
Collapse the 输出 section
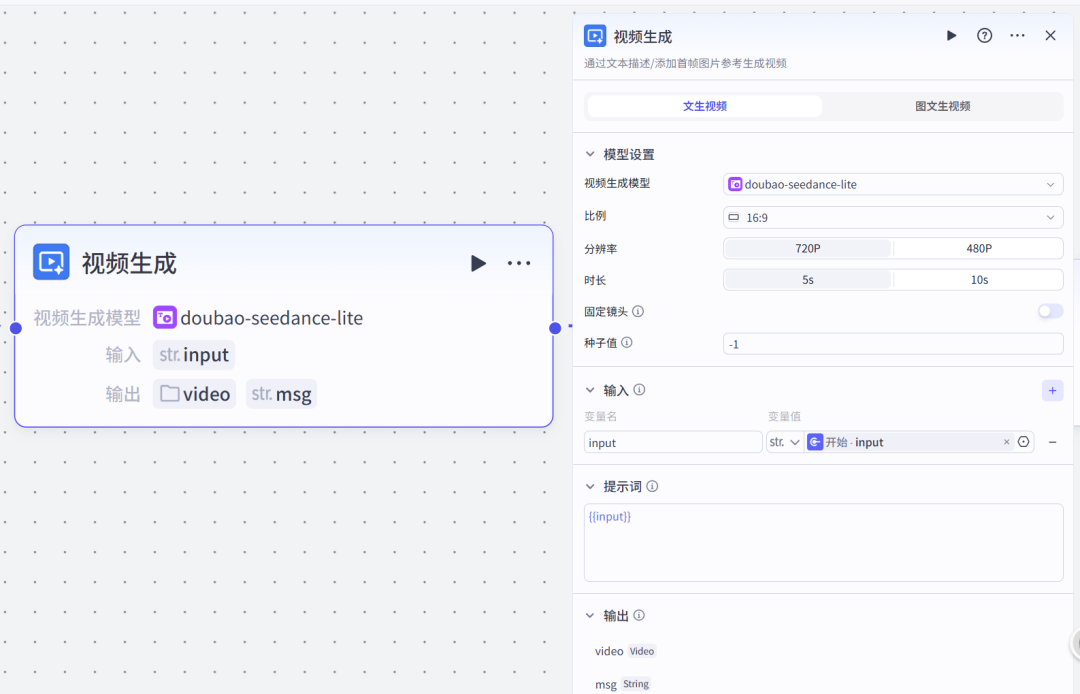[x=590, y=616]
